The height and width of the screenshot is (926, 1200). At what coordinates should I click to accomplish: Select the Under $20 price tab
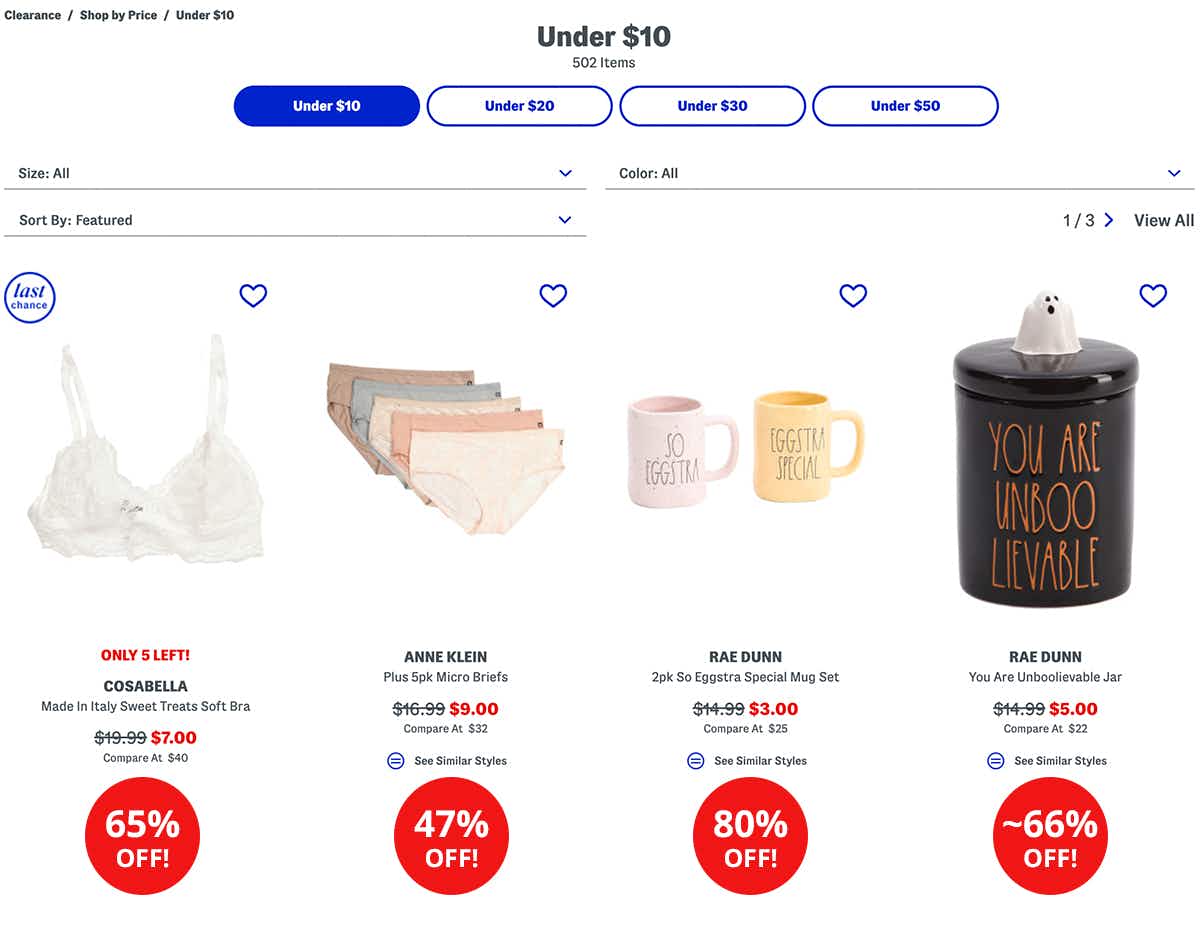519,106
